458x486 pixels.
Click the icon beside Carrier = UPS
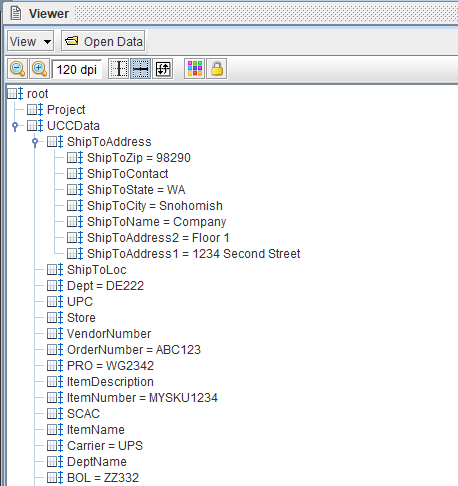55,446
